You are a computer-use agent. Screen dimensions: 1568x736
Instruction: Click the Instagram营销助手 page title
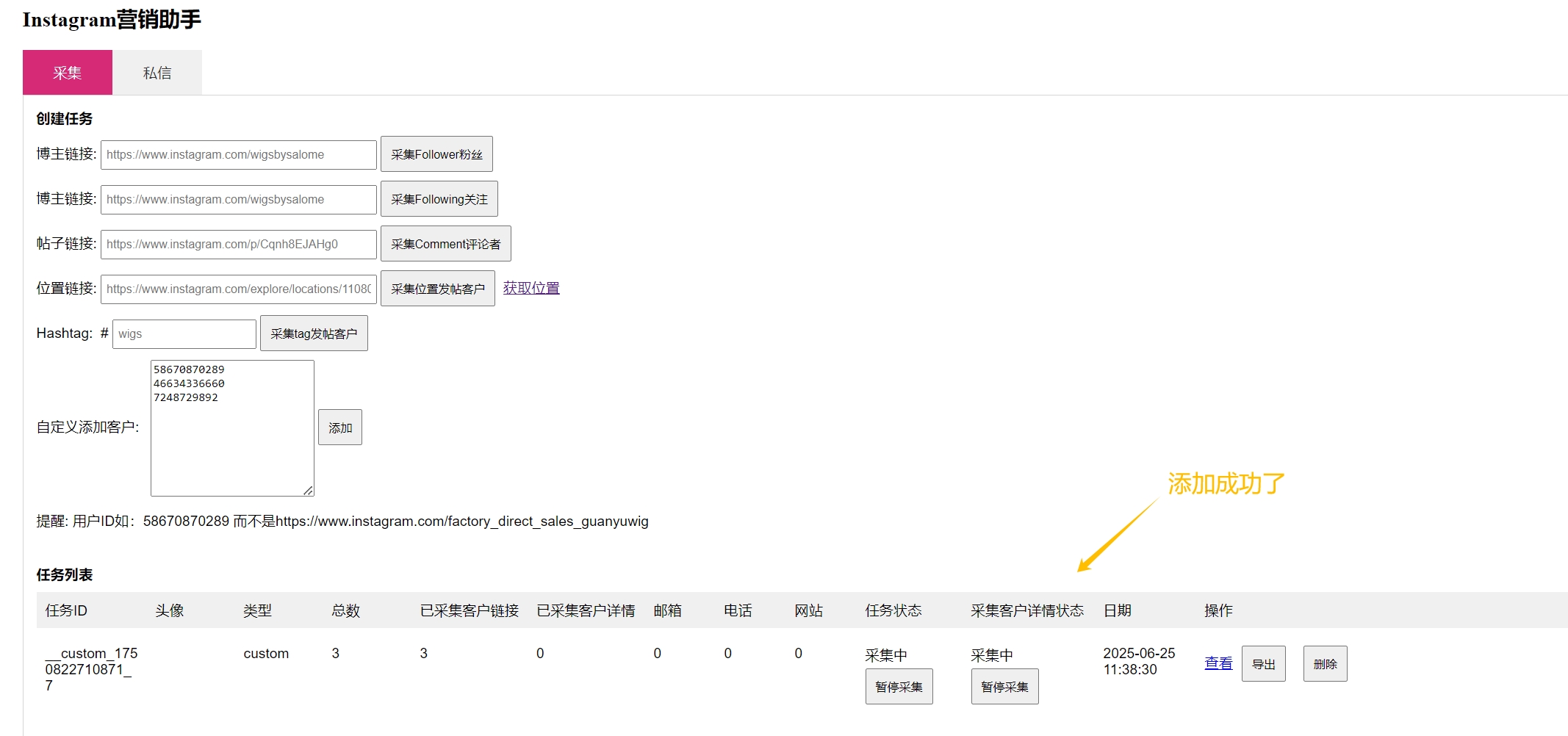click(x=112, y=20)
